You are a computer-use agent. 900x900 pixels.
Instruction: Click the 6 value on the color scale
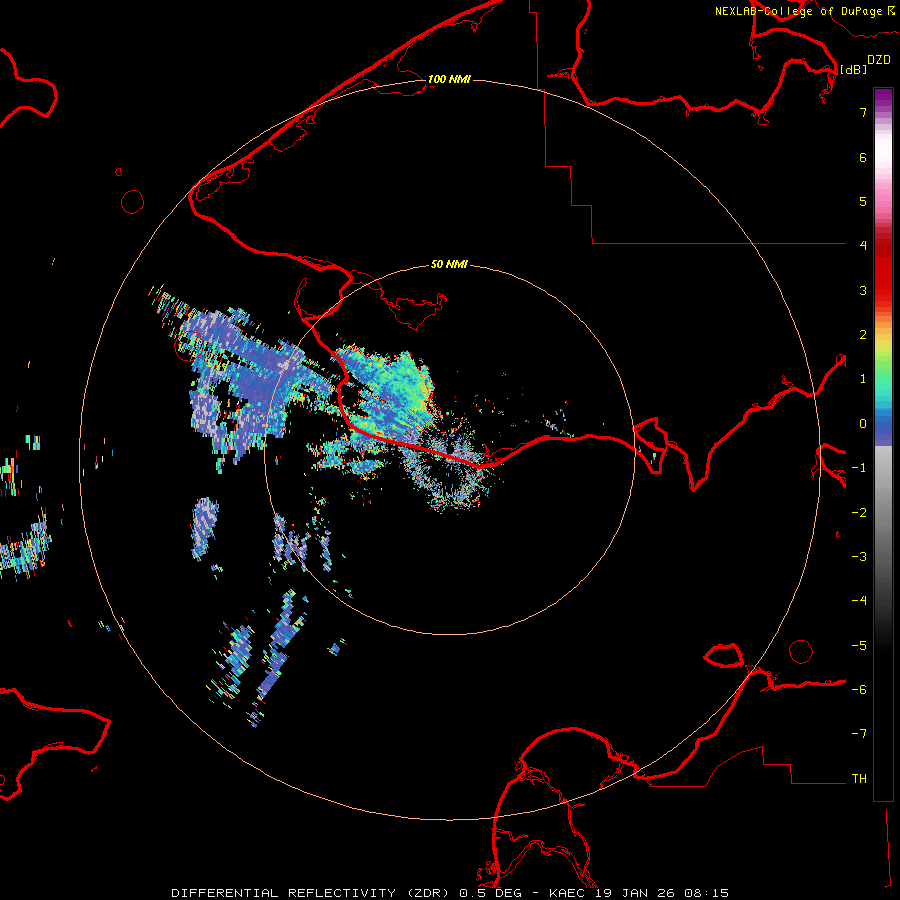pyautogui.click(x=863, y=157)
